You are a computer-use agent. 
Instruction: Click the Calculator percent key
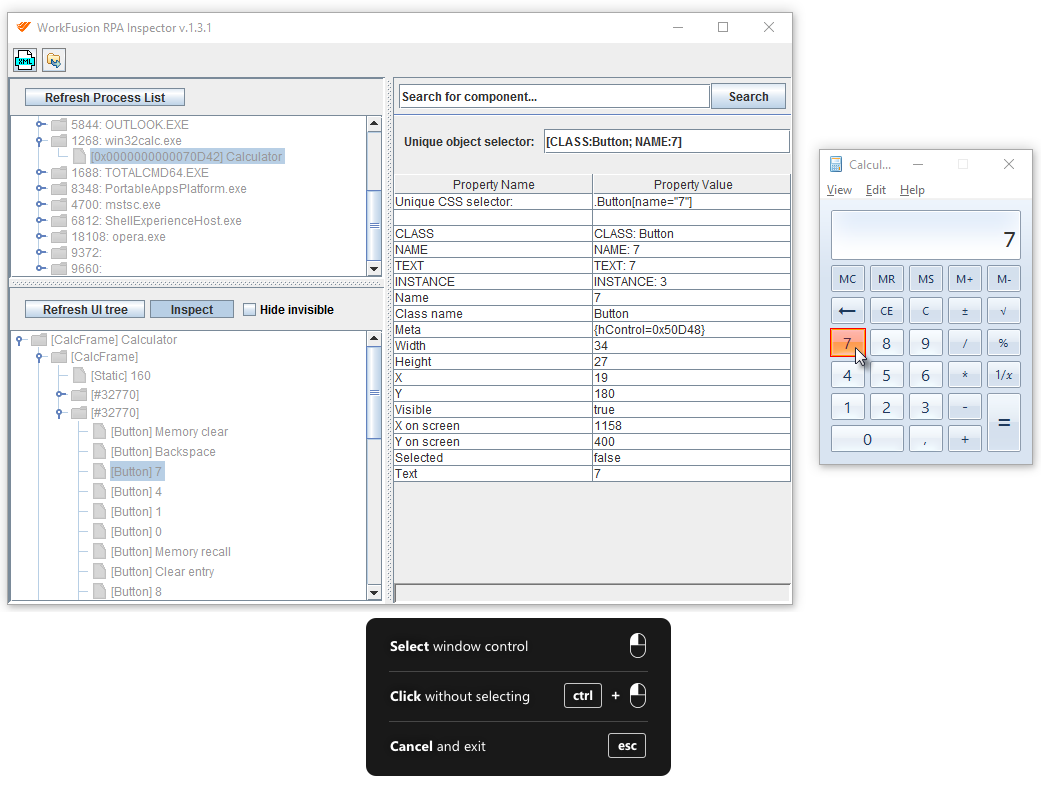pyautogui.click(x=1004, y=343)
